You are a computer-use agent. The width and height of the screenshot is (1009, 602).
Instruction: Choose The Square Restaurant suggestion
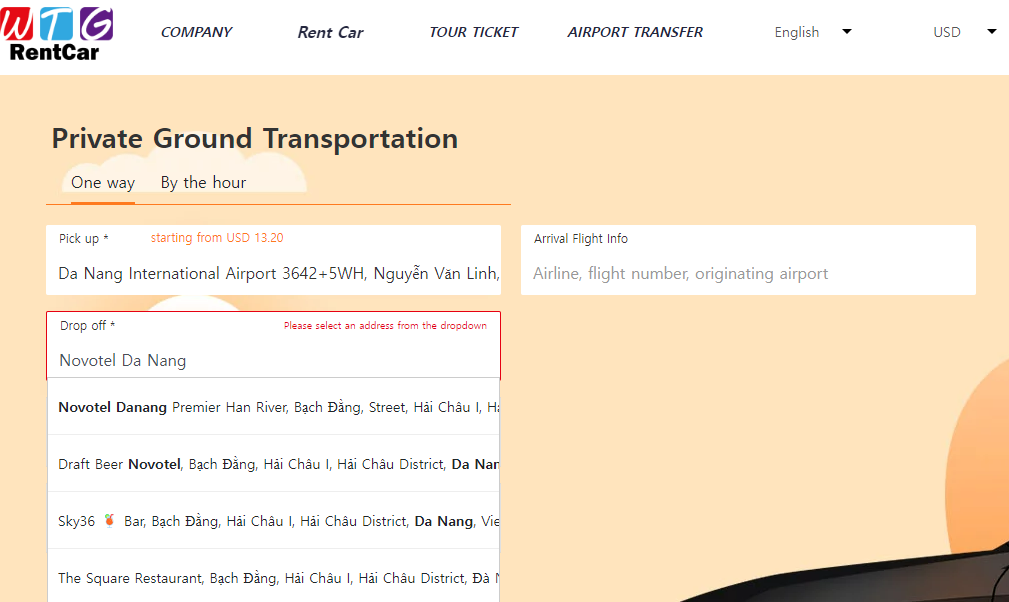(x=273, y=578)
